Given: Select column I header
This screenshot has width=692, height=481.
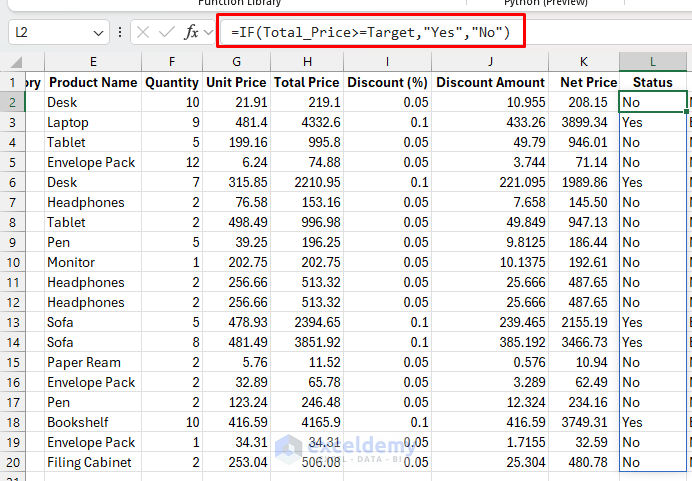Looking at the screenshot, I should 387,62.
